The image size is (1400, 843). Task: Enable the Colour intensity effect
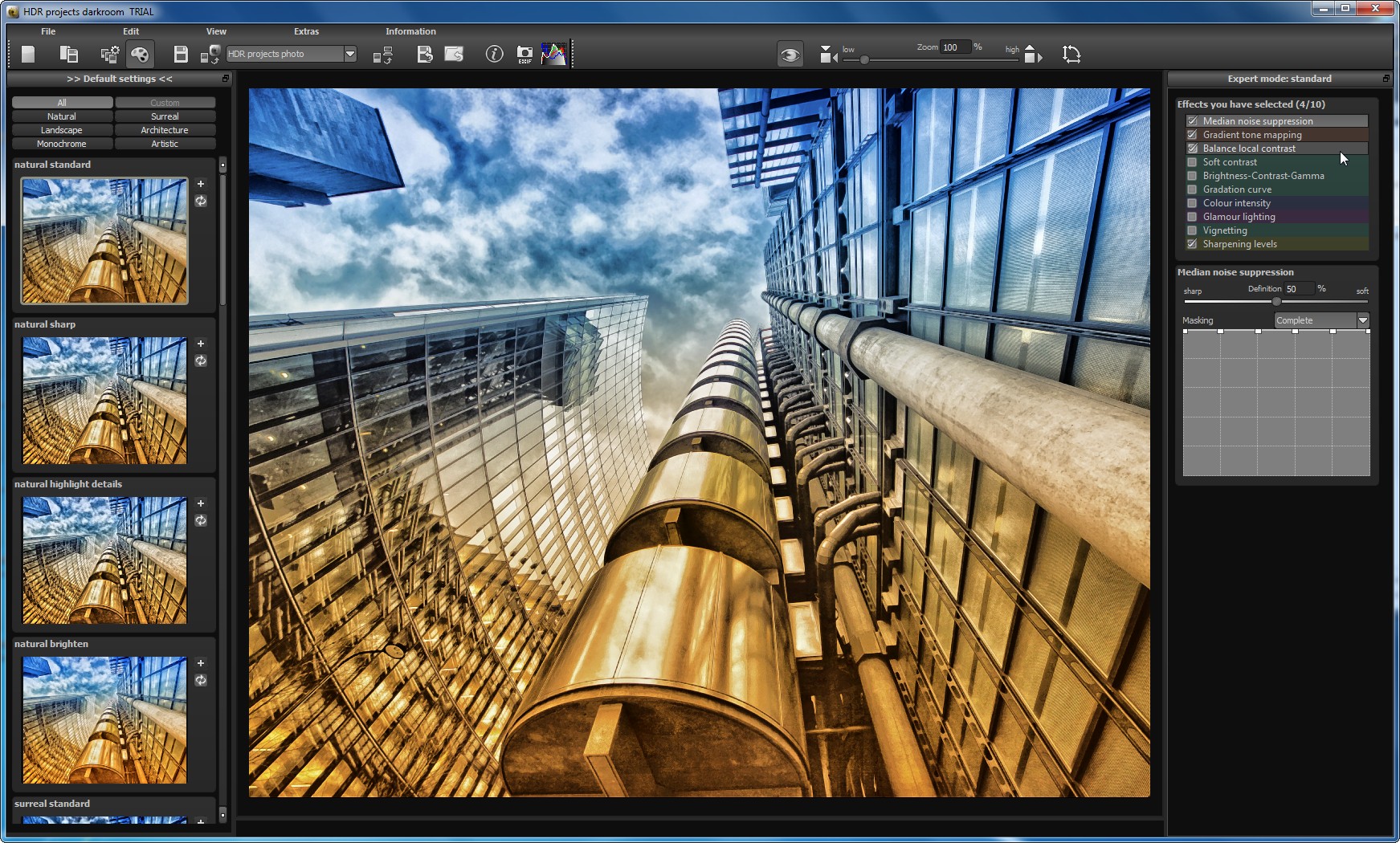click(1192, 203)
